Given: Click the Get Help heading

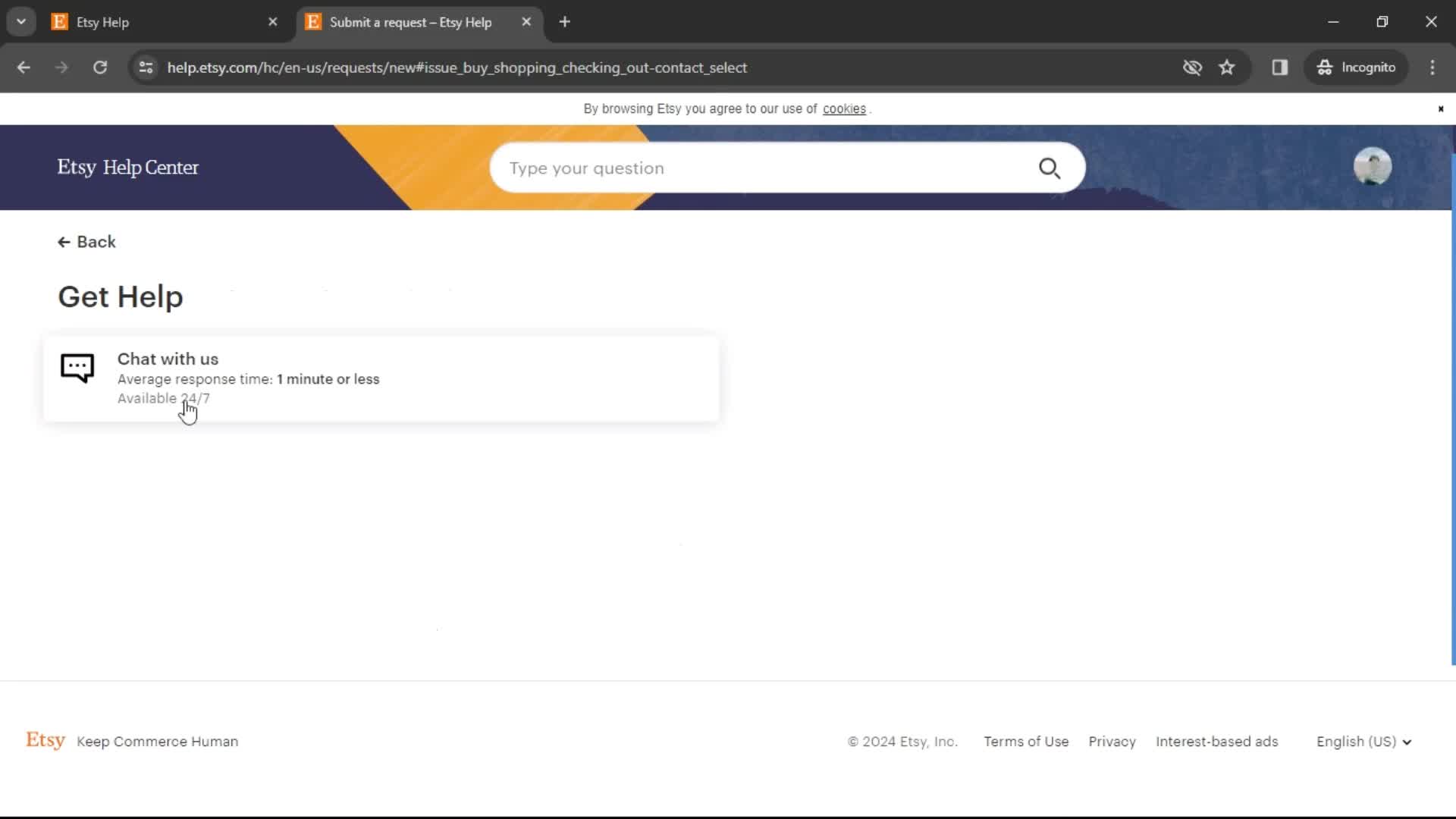Looking at the screenshot, I should (x=121, y=297).
